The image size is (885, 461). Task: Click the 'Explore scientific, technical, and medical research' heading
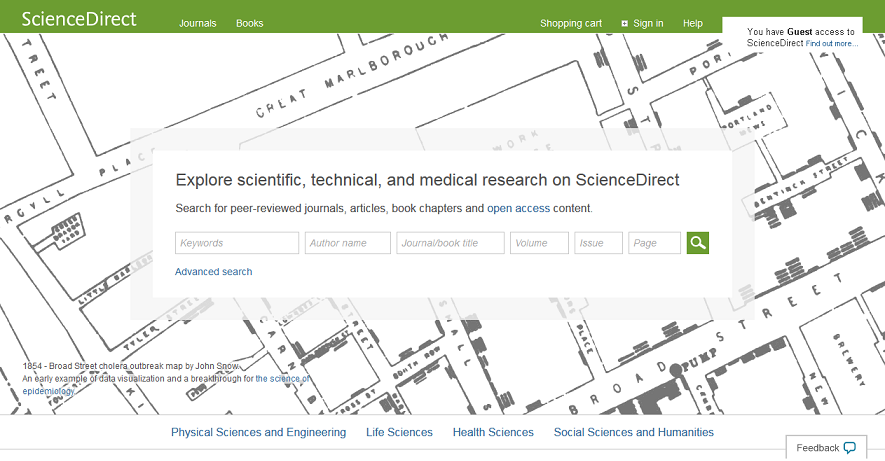[427, 180]
